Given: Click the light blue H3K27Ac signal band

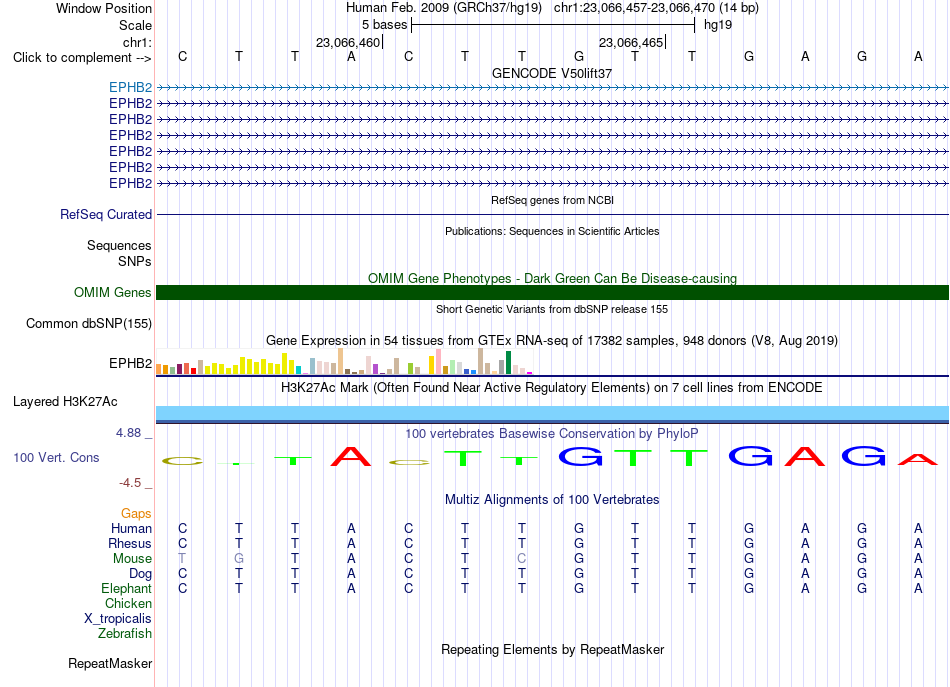Looking at the screenshot, I should [552, 413].
